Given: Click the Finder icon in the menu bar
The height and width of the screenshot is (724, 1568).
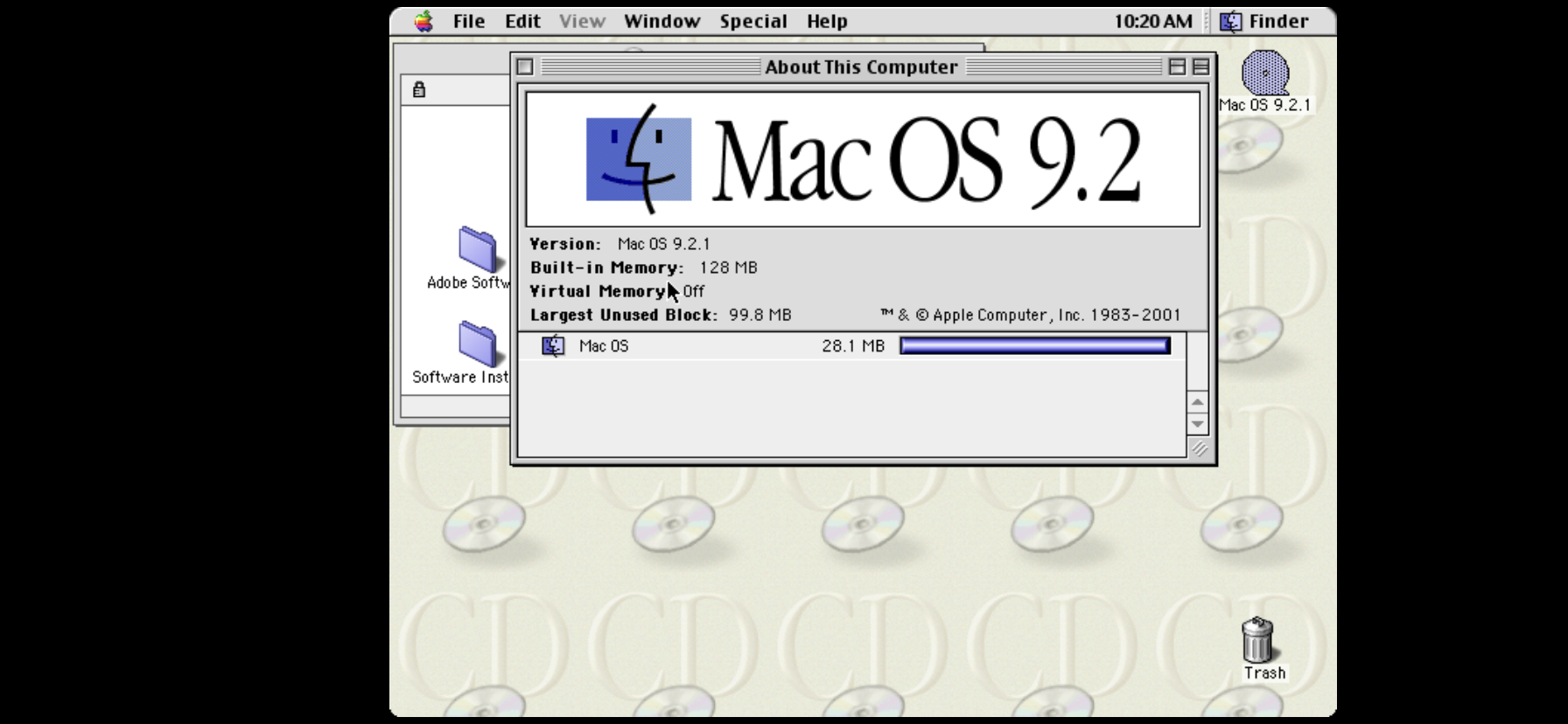Looking at the screenshot, I should click(1230, 21).
